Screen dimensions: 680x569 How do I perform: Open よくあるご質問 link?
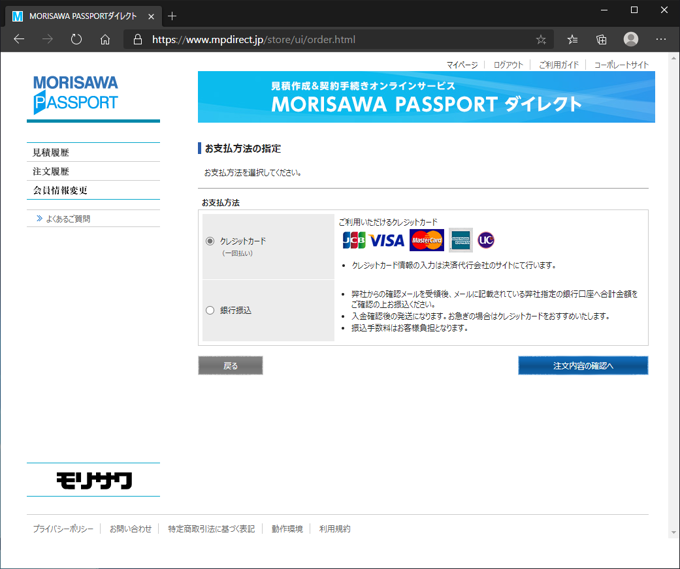[68, 219]
